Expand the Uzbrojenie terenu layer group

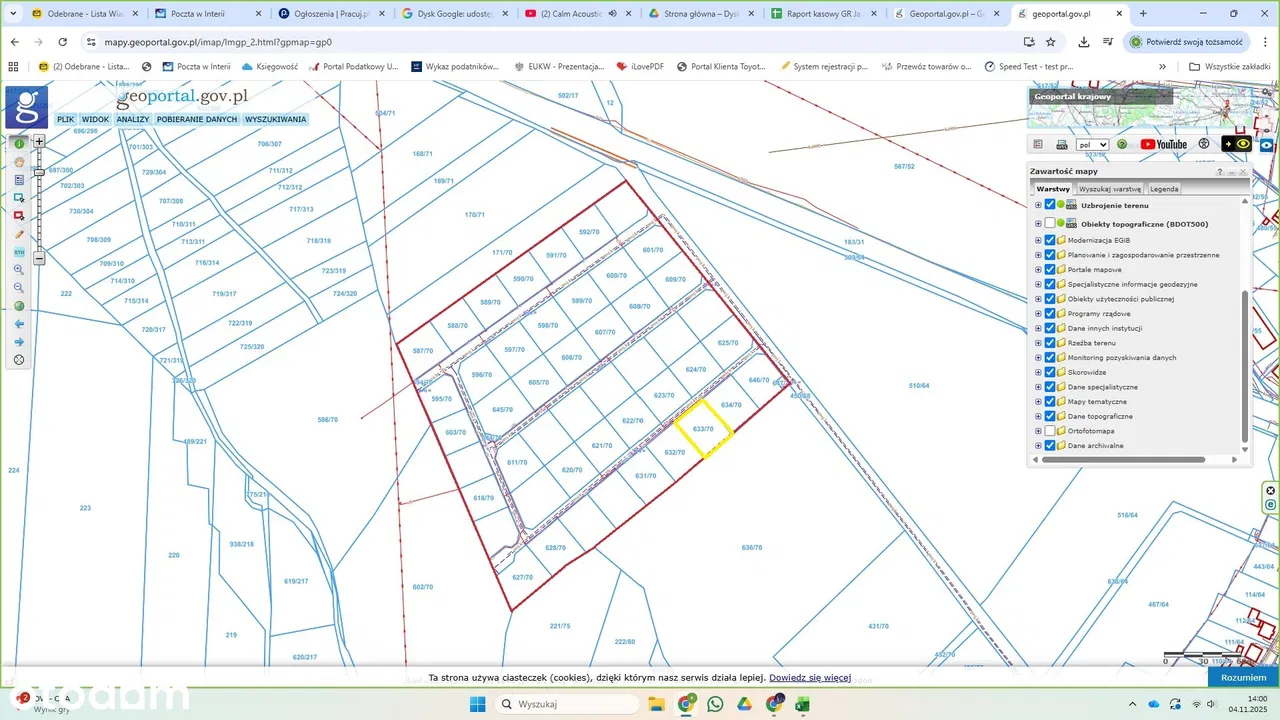coord(1038,205)
